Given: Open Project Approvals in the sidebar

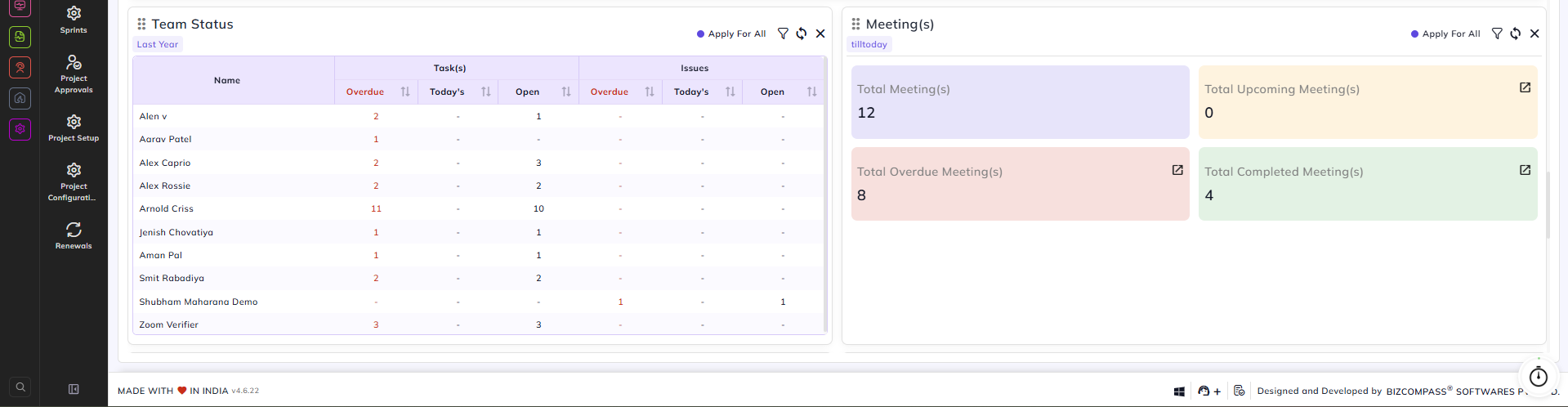Looking at the screenshot, I should point(74,74).
